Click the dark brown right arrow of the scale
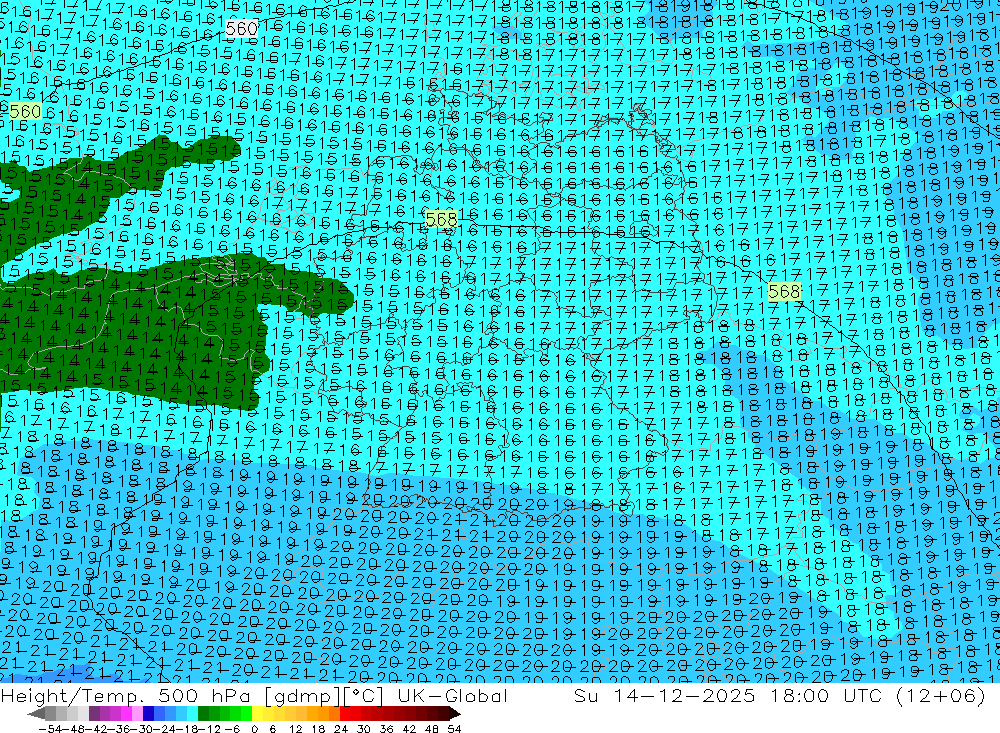This screenshot has width=1000, height=733. (x=455, y=713)
